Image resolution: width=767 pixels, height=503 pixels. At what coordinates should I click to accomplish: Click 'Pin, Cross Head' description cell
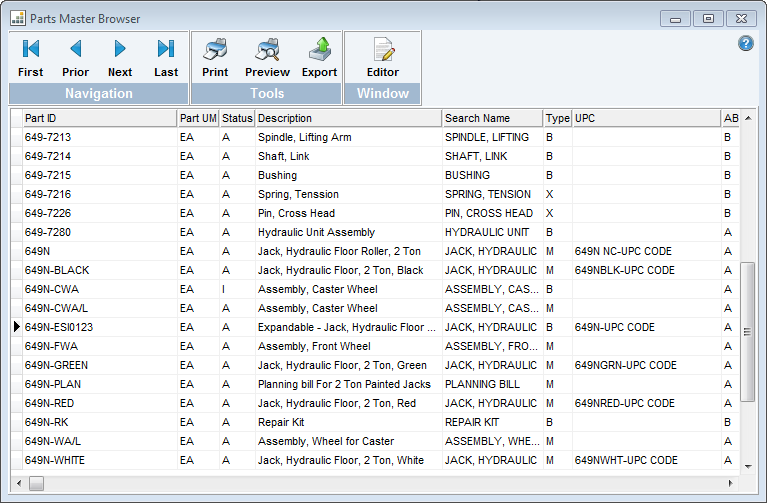click(296, 213)
